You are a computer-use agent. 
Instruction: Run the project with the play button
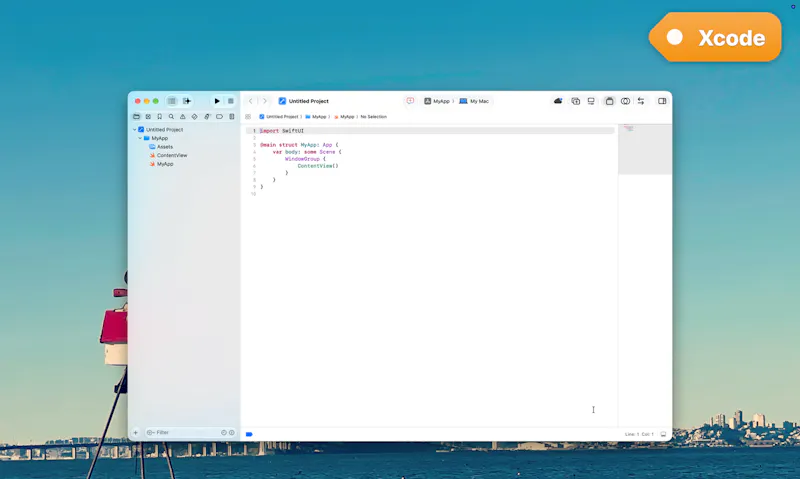(217, 101)
